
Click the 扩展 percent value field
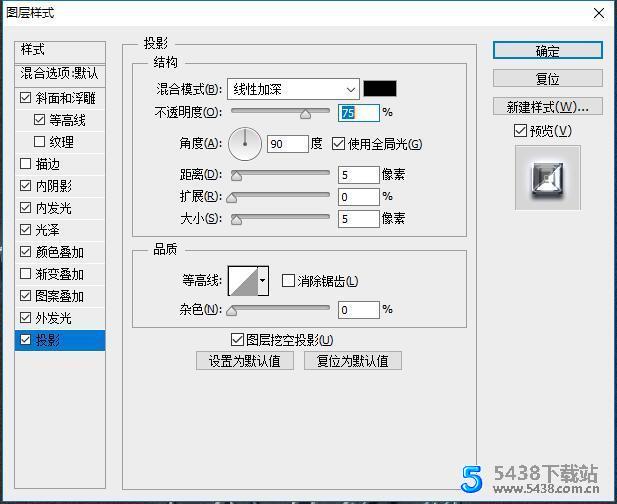pos(358,197)
